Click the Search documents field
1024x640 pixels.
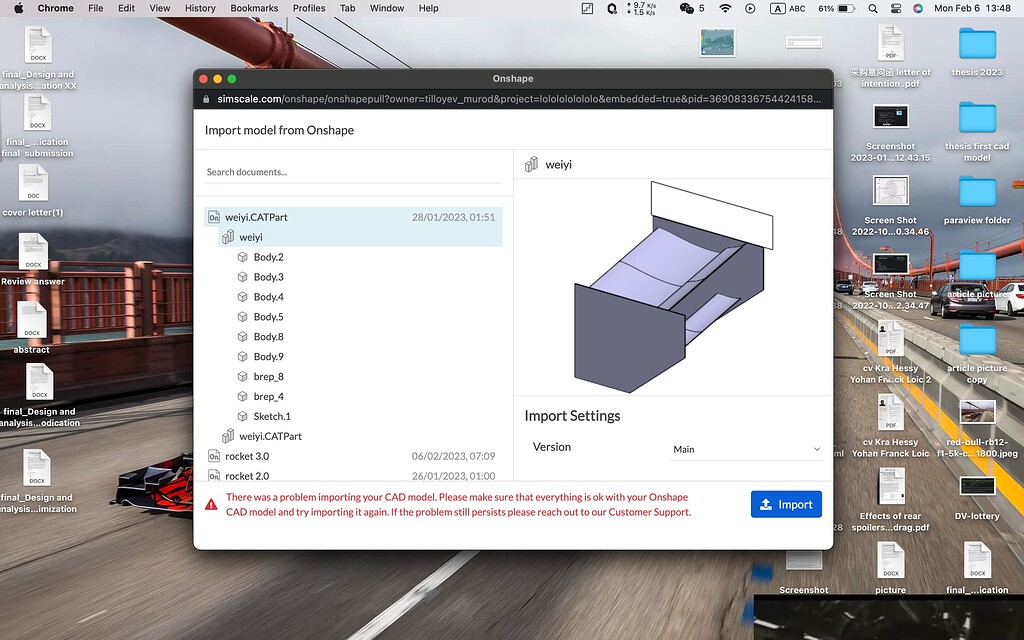point(300,171)
